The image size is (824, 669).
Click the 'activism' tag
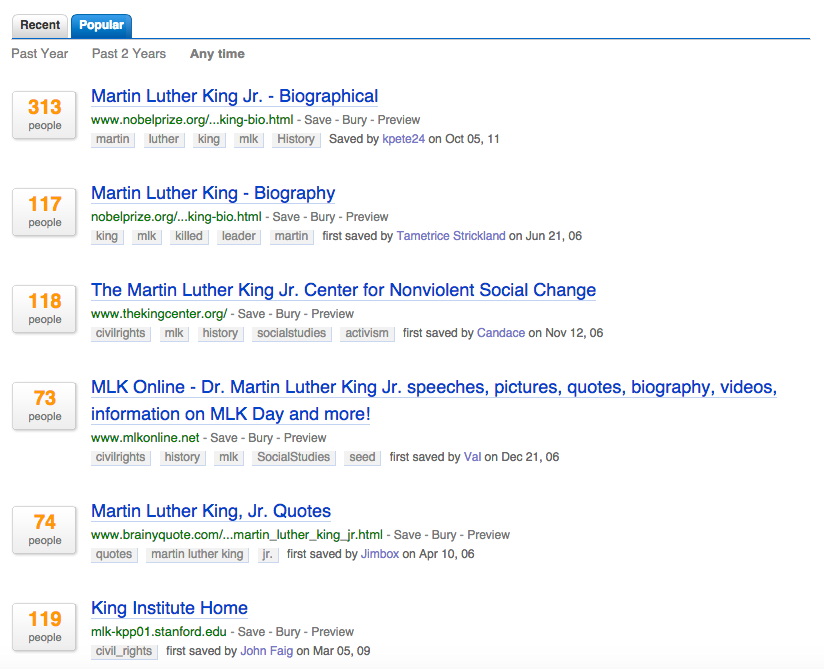pos(367,334)
